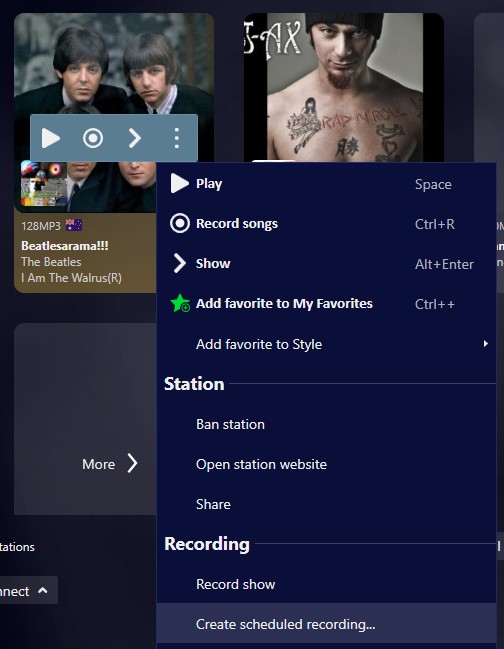
Task: Open three-dots options on station overlay
Action: click(x=177, y=138)
